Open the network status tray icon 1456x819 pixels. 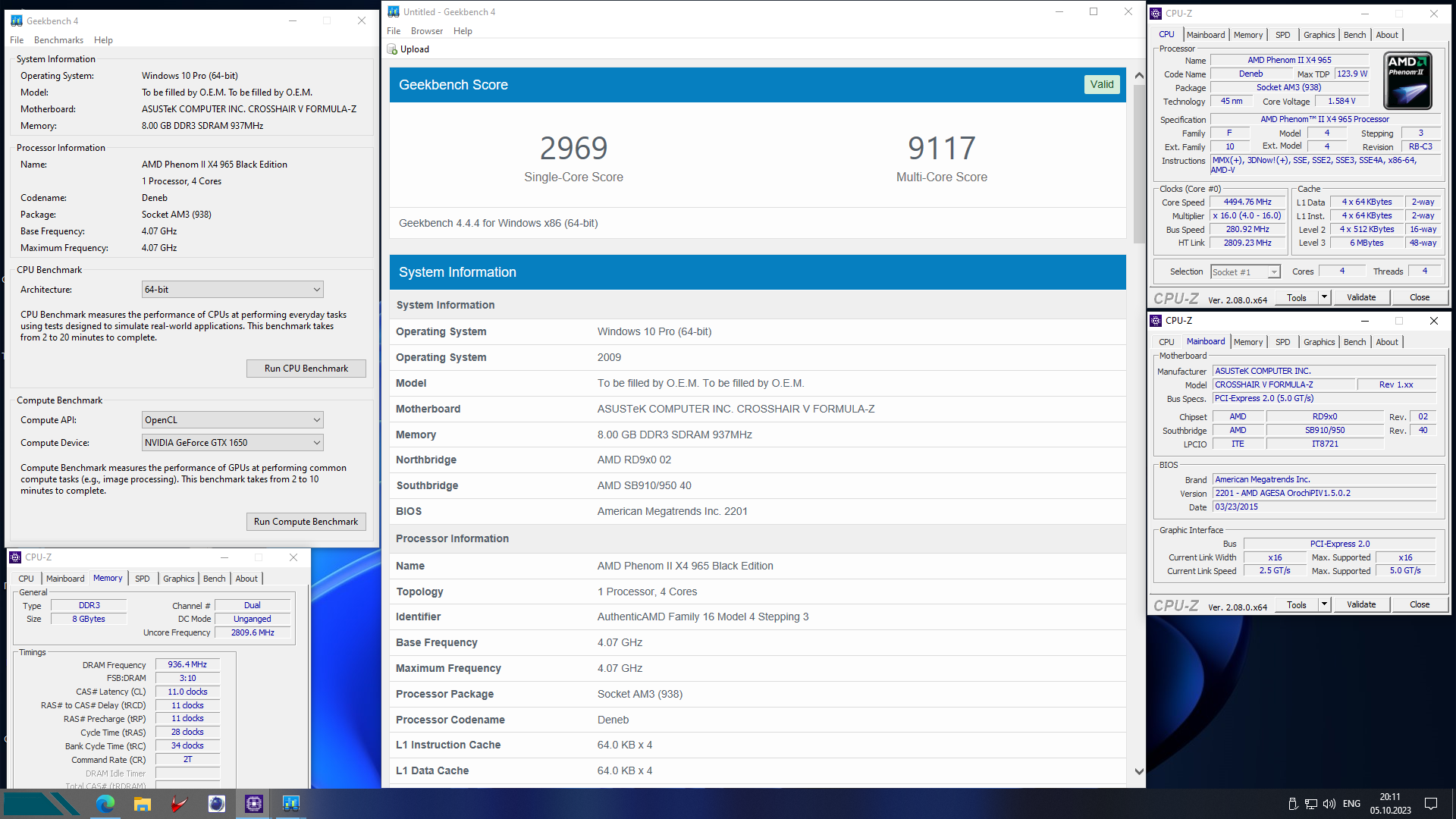[x=1311, y=804]
